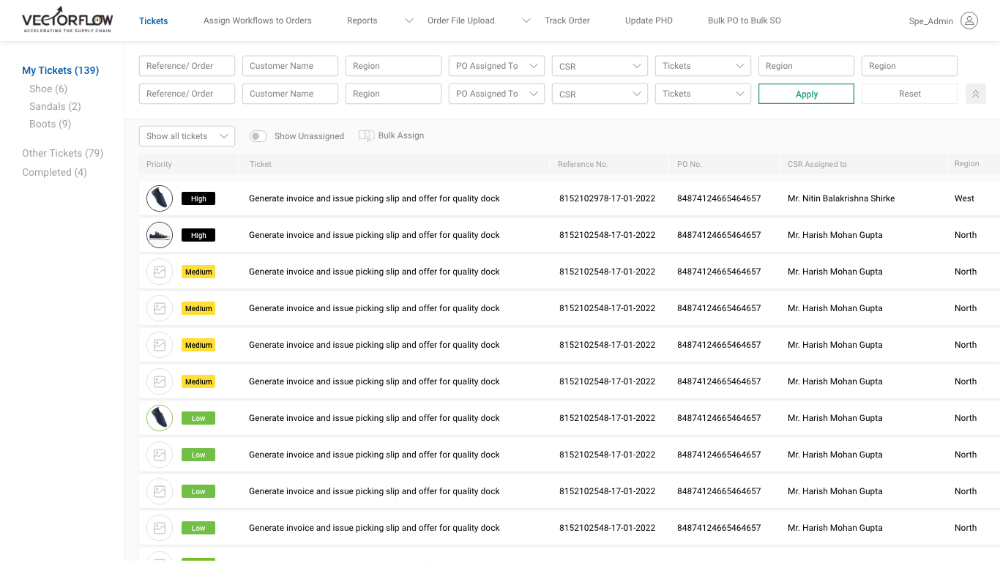Click the Apply filter button
1000x561 pixels.
[x=806, y=94]
